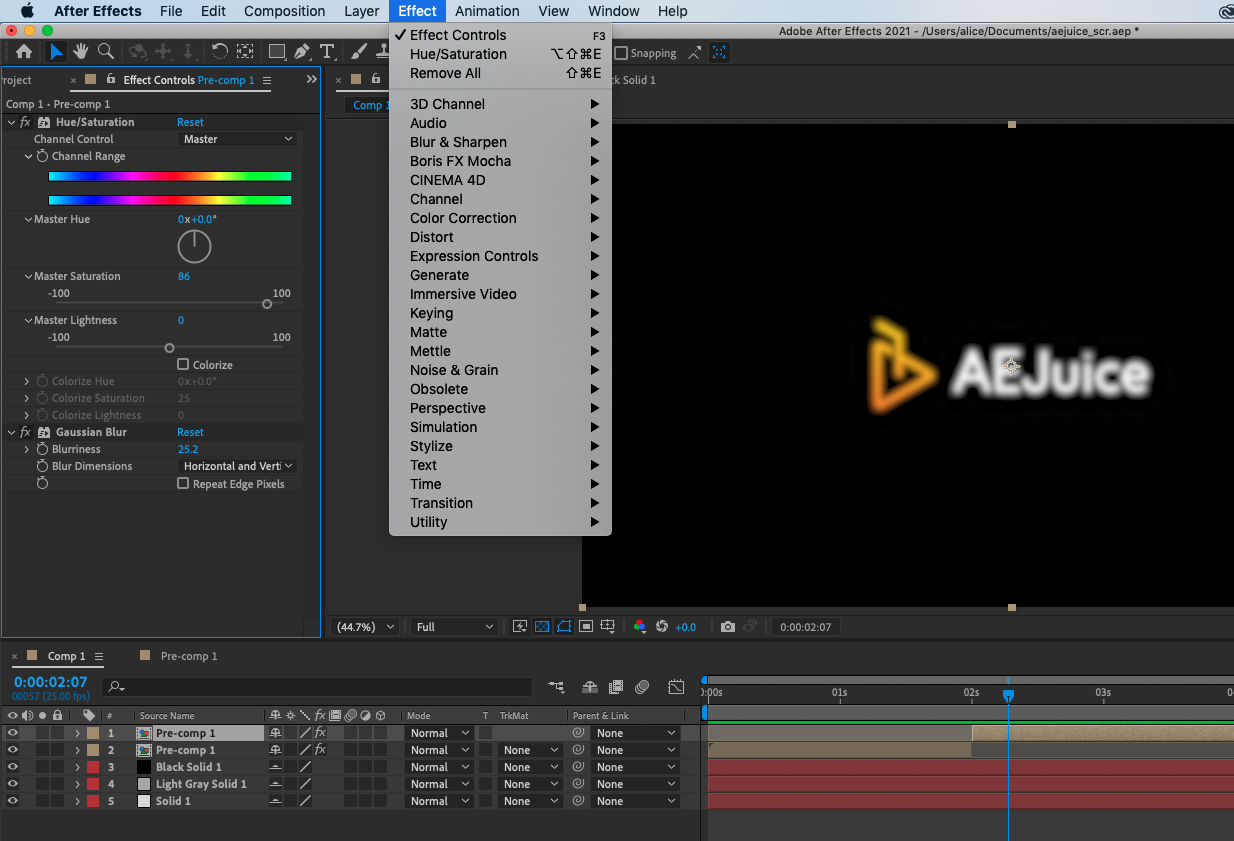Open viewer resolution Full dropdown
Viewport: 1234px width, 841px height.
tap(455, 627)
